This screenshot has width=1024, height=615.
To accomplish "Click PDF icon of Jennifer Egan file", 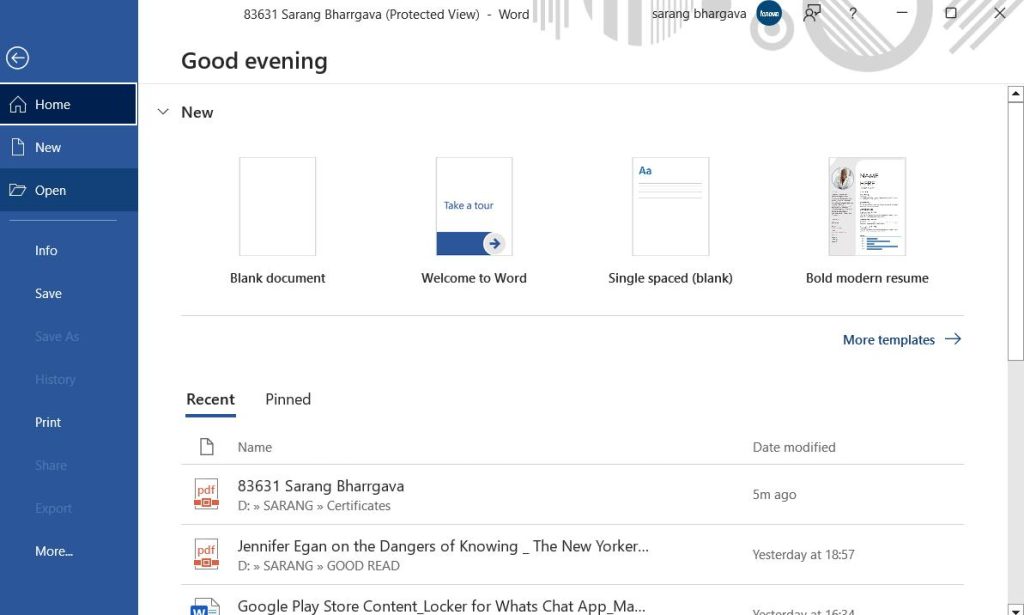I will pyautogui.click(x=206, y=554).
